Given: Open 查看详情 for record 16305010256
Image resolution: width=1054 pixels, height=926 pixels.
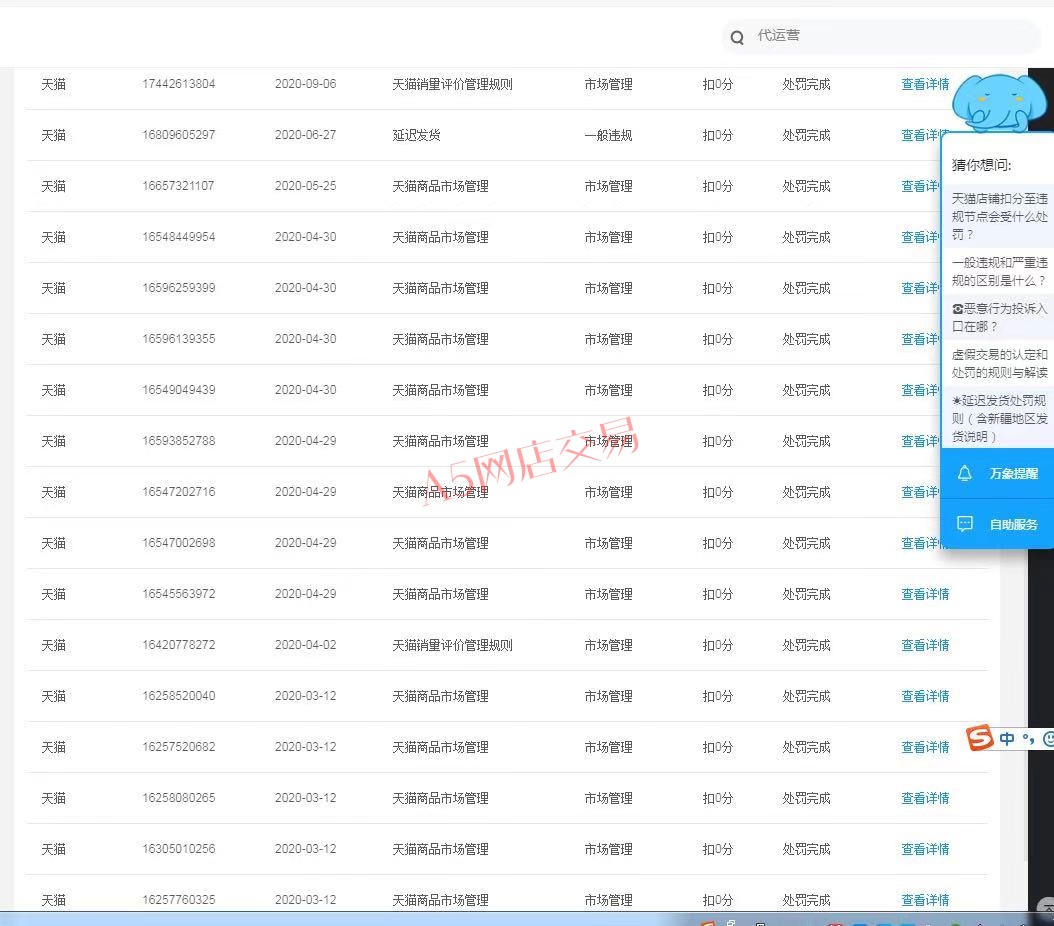Looking at the screenshot, I should click(925, 850).
